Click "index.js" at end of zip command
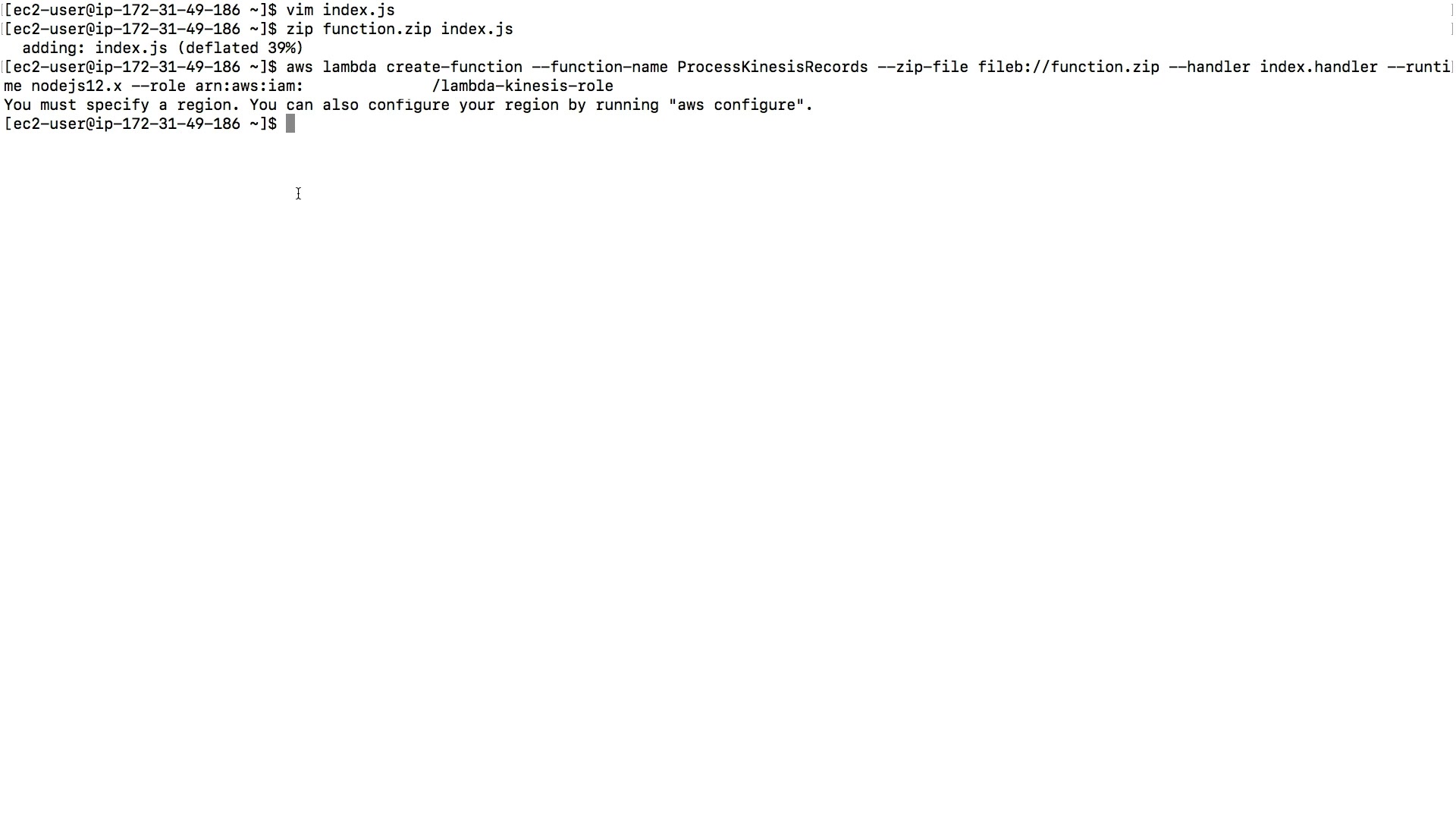The image size is (1456, 819). click(x=477, y=29)
